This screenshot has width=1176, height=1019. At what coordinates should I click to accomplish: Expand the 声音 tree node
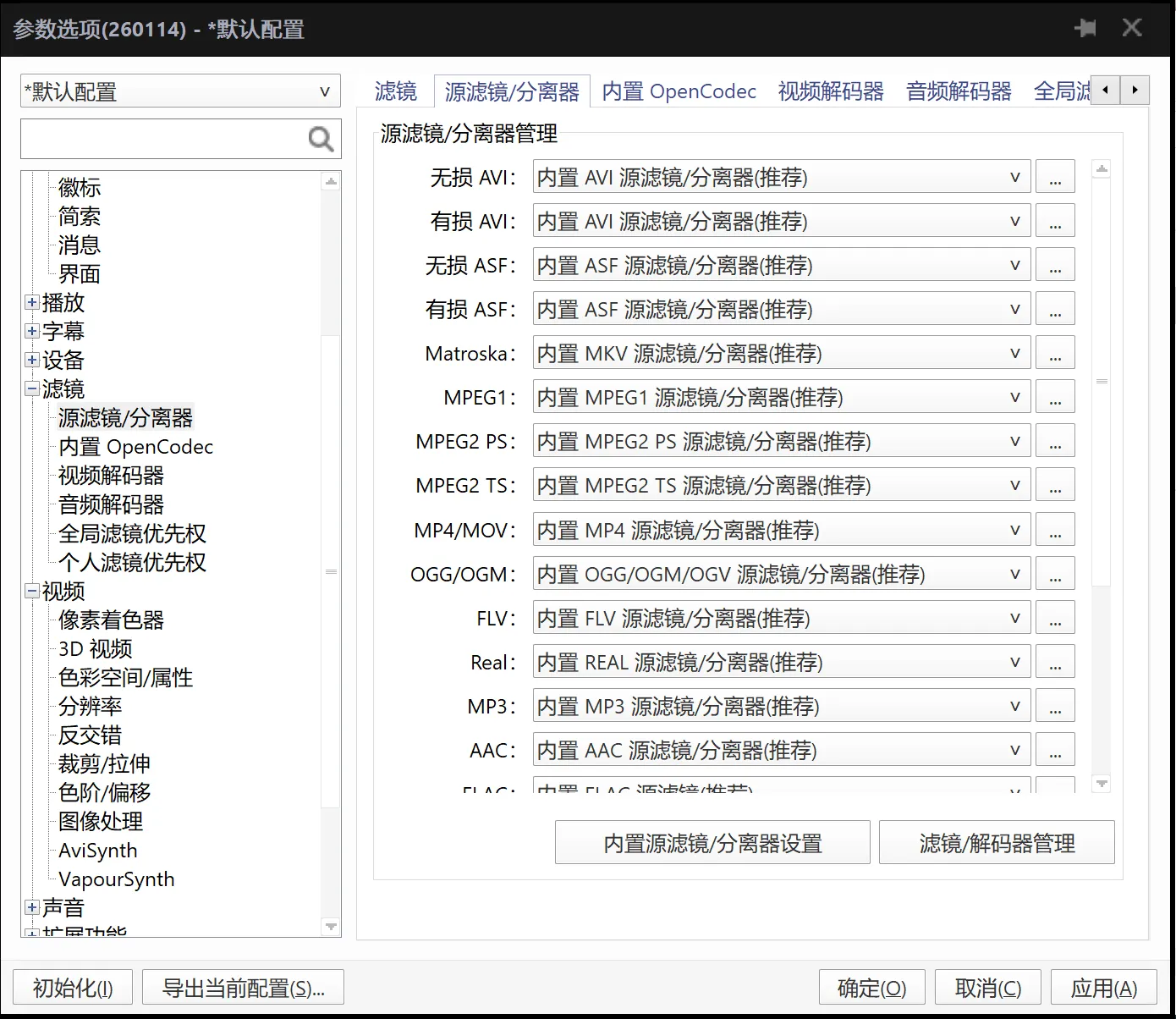[31, 907]
